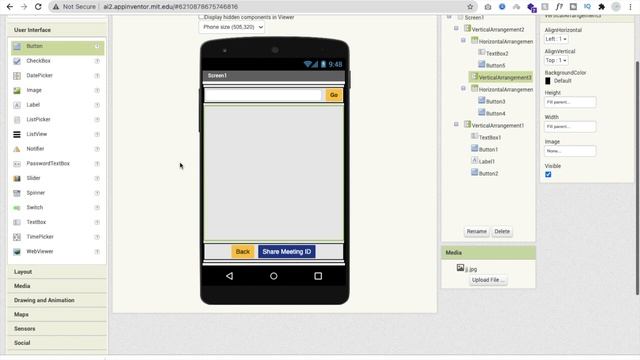Image resolution: width=640 pixels, height=360 pixels.
Task: Open browser extensions puzzle icon
Action: tap(601, 7)
